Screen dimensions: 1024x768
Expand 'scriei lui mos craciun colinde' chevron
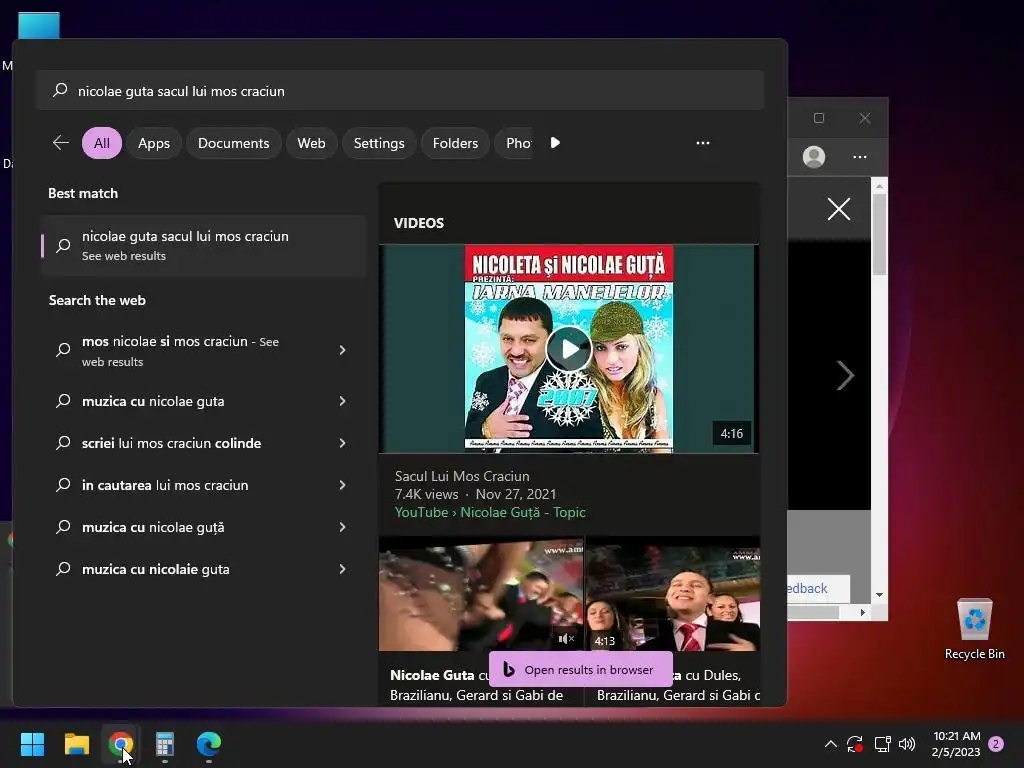click(342, 443)
